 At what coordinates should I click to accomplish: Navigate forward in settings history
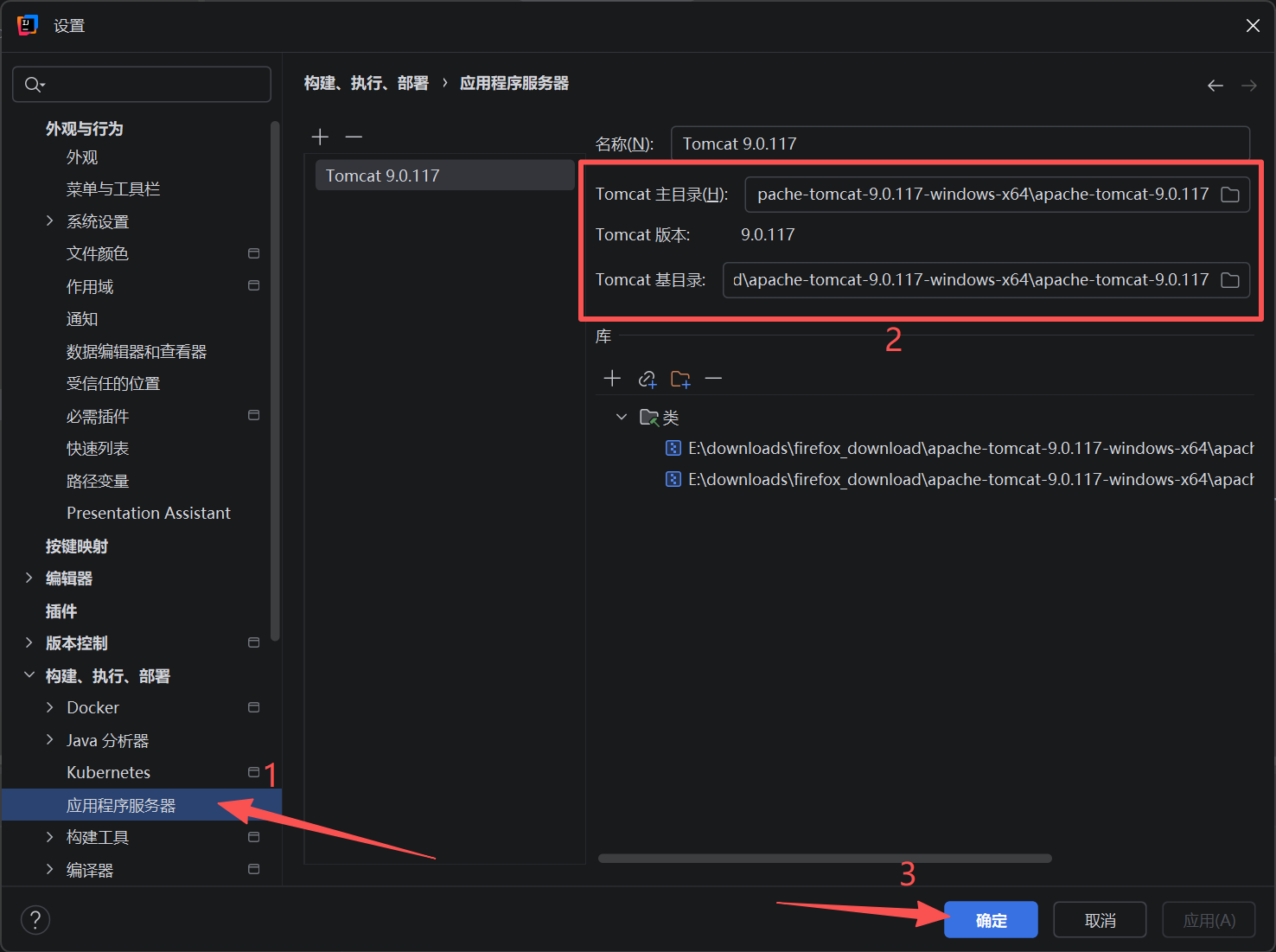[x=1249, y=85]
